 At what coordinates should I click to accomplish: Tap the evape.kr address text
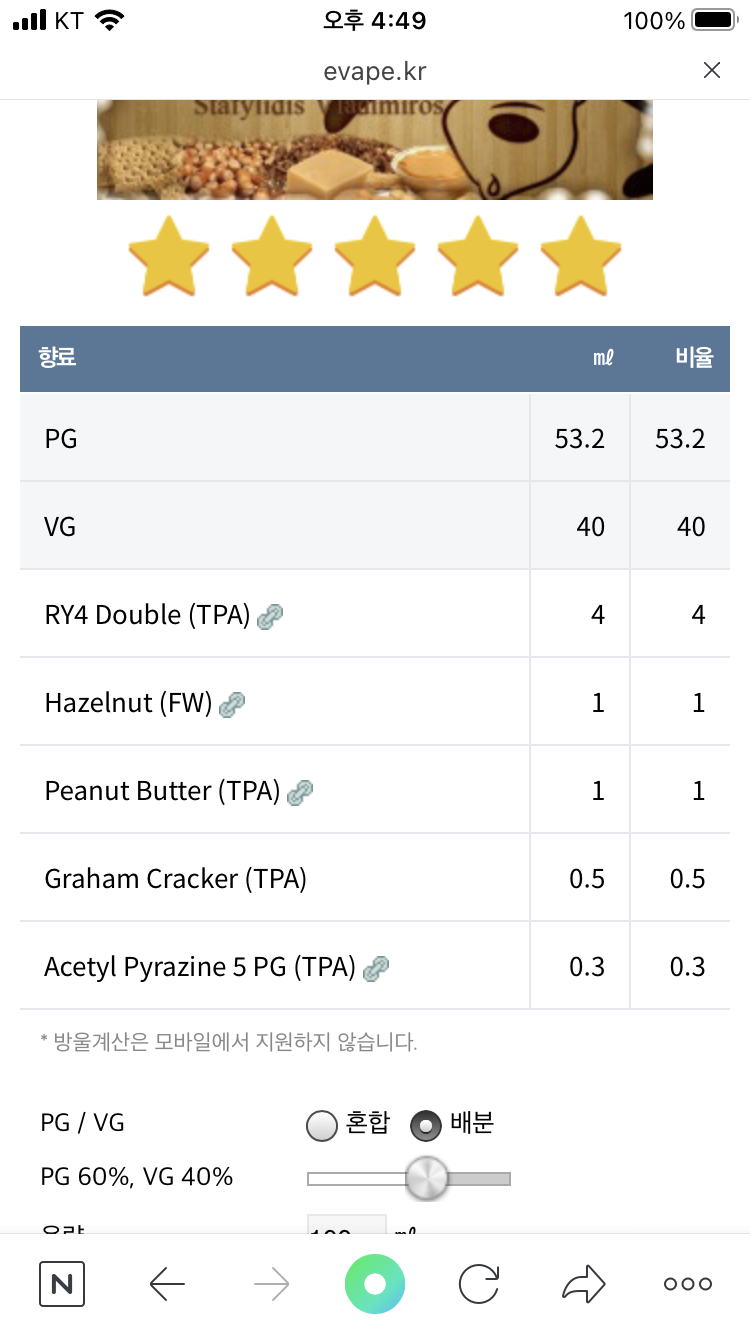pyautogui.click(x=375, y=71)
